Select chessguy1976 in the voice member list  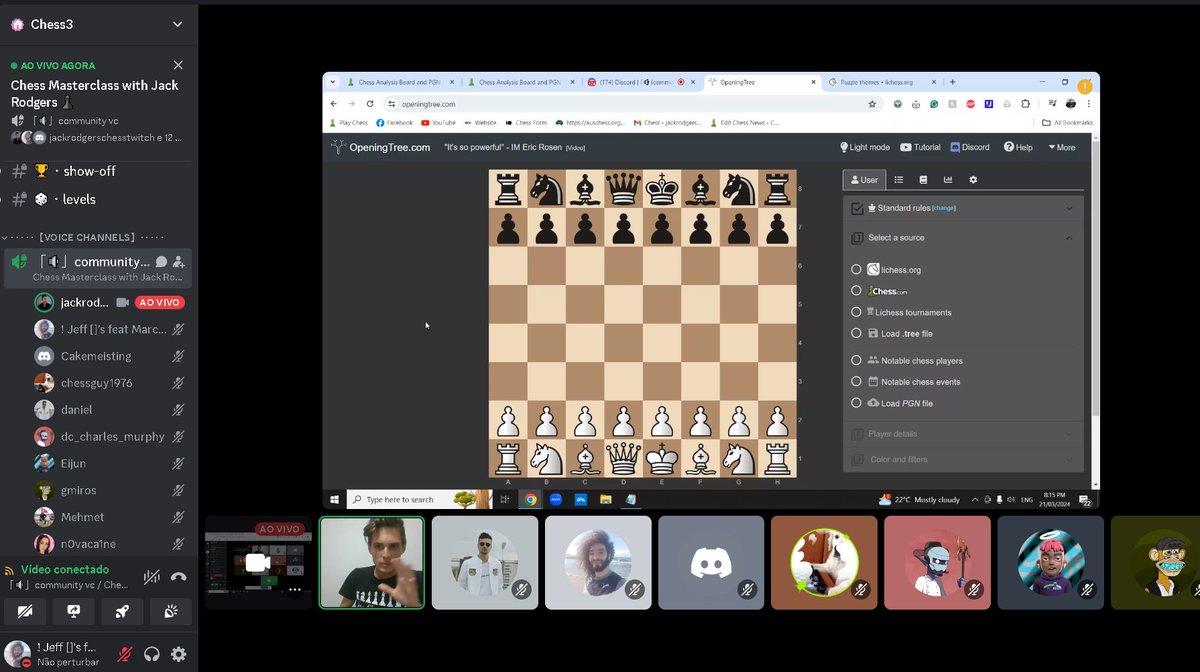click(110, 383)
